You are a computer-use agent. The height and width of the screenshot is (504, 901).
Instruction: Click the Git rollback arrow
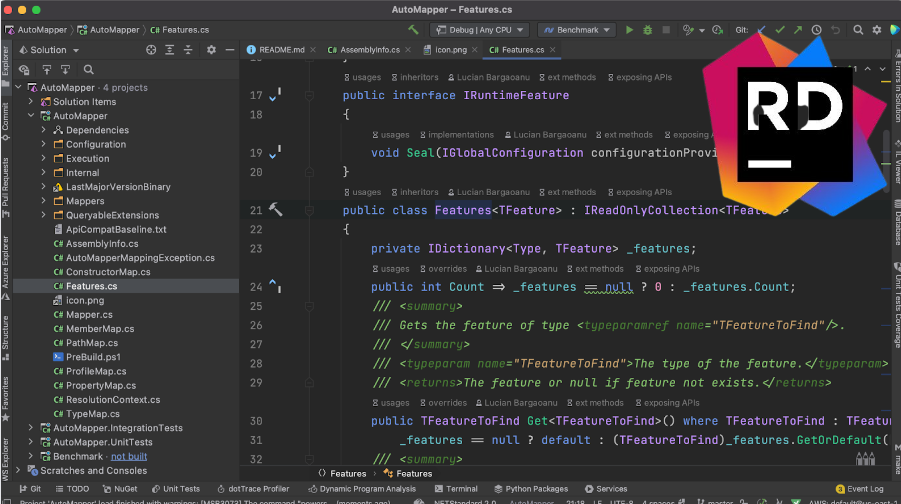tap(835, 30)
